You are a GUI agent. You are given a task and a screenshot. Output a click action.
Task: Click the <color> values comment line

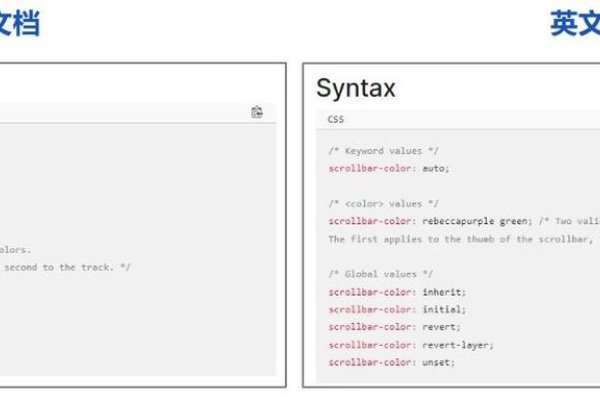pos(382,203)
